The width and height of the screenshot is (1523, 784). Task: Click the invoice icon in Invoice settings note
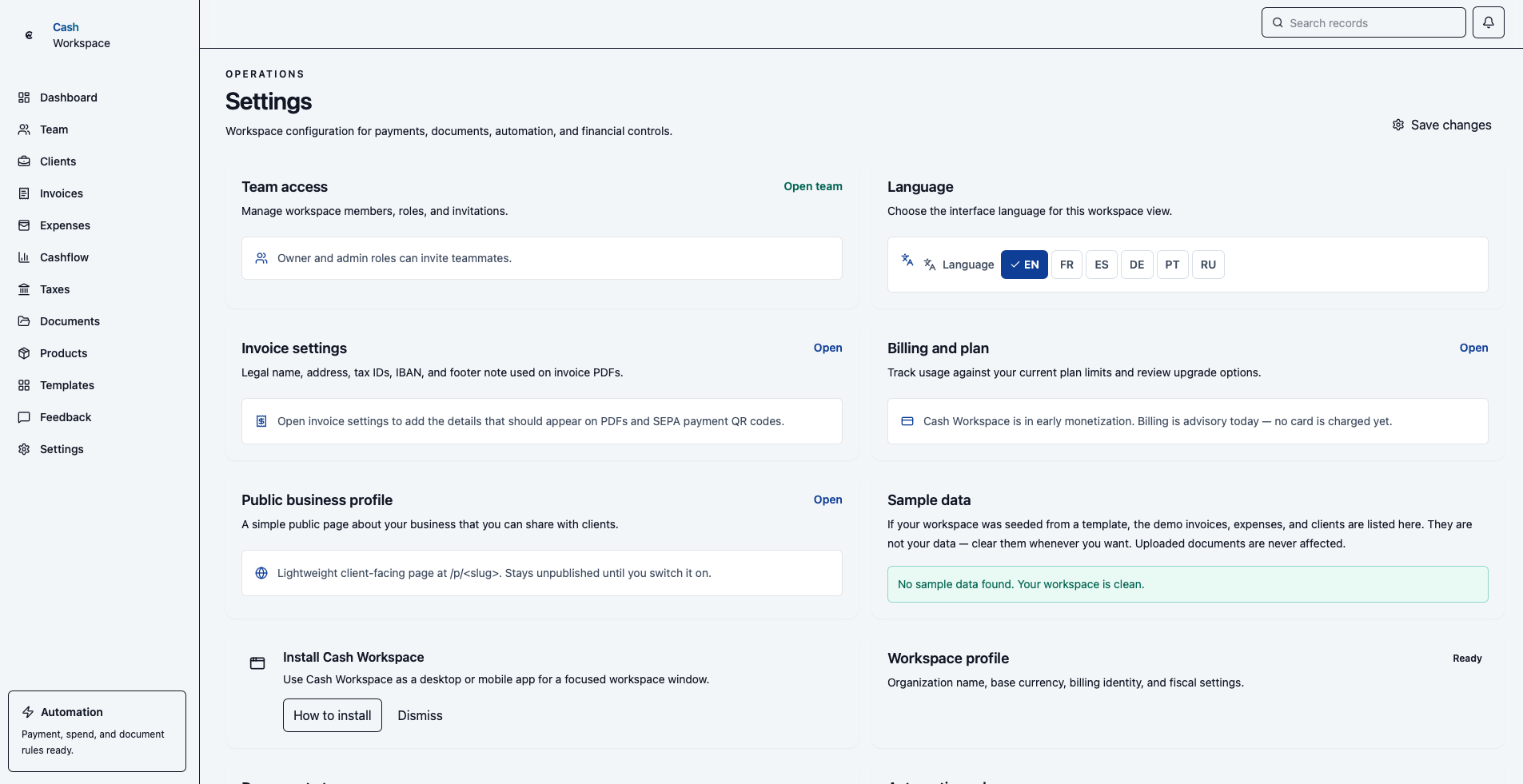pos(261,421)
